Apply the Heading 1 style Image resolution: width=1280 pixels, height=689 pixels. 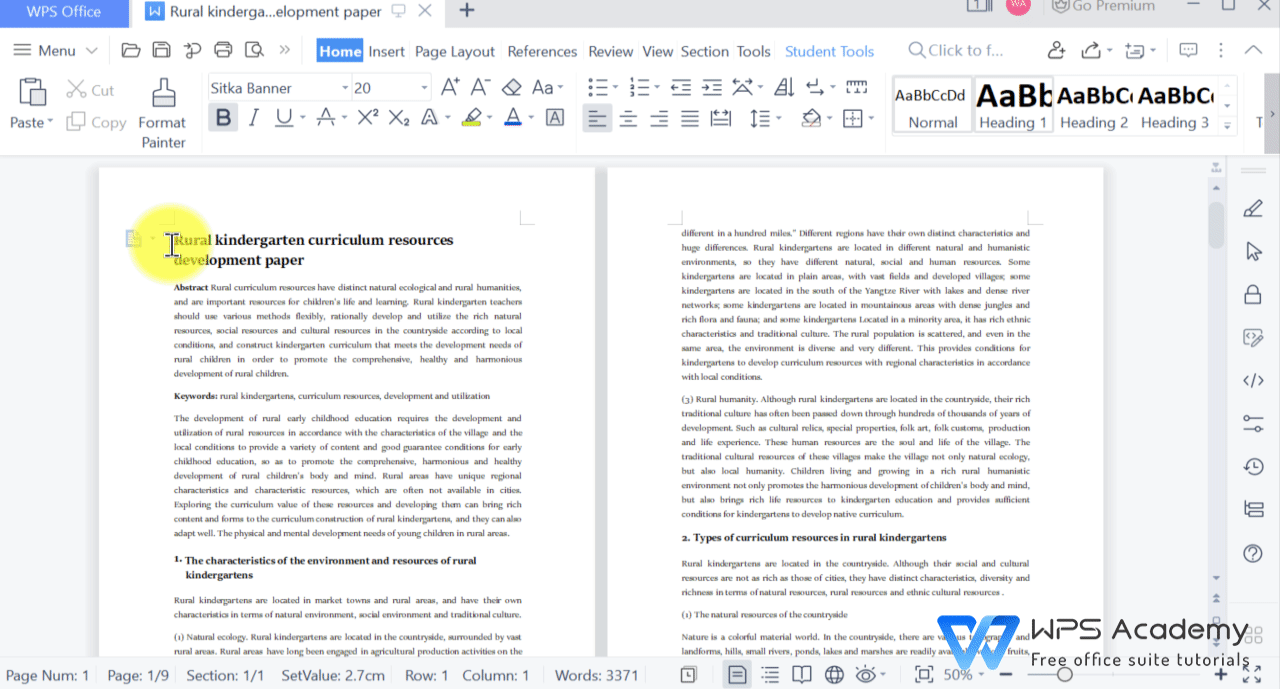coord(1013,105)
